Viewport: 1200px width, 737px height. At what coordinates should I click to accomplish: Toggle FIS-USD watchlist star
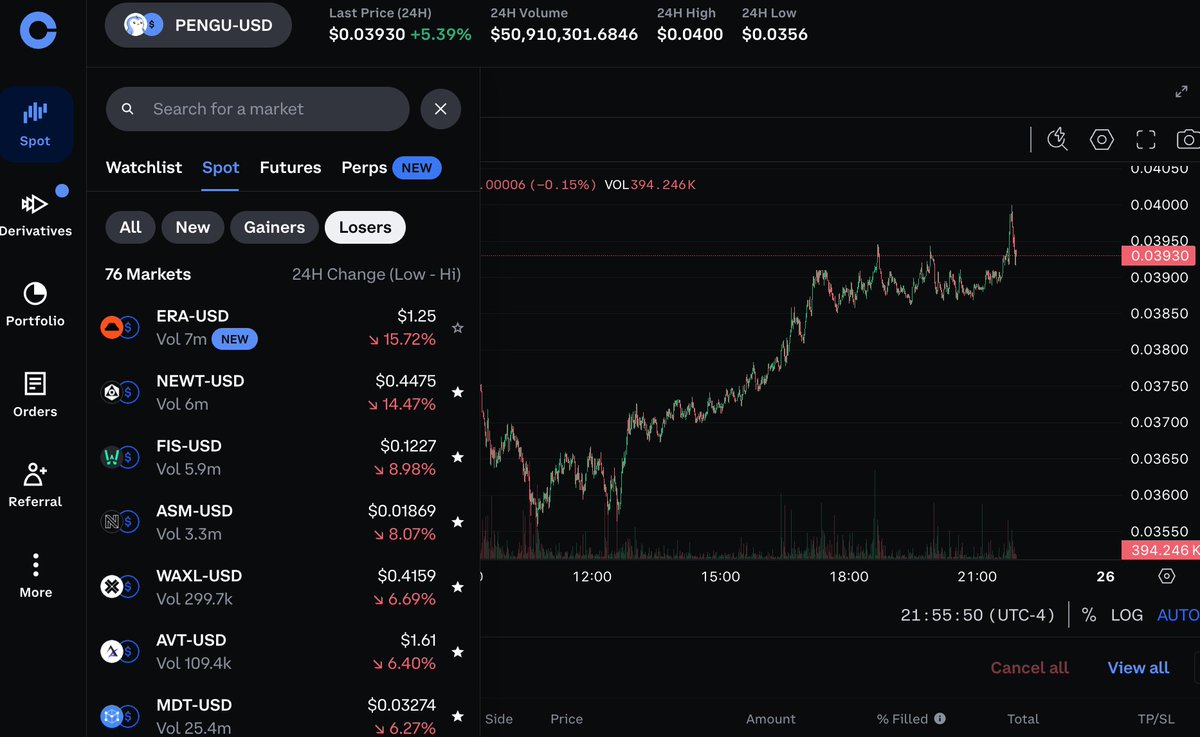click(x=458, y=457)
